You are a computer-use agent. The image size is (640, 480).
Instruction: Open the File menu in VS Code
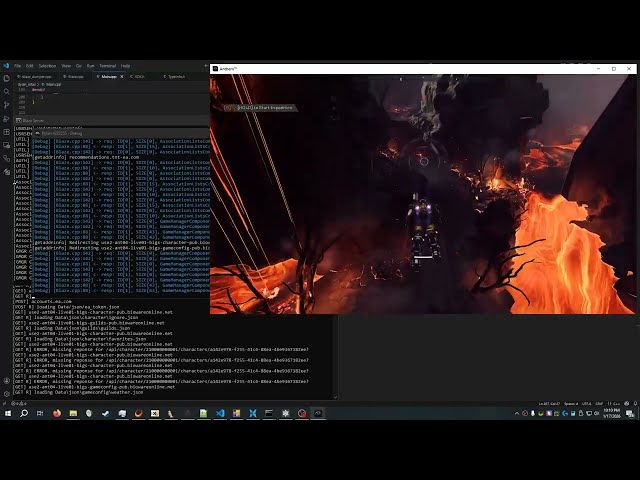click(x=18, y=66)
